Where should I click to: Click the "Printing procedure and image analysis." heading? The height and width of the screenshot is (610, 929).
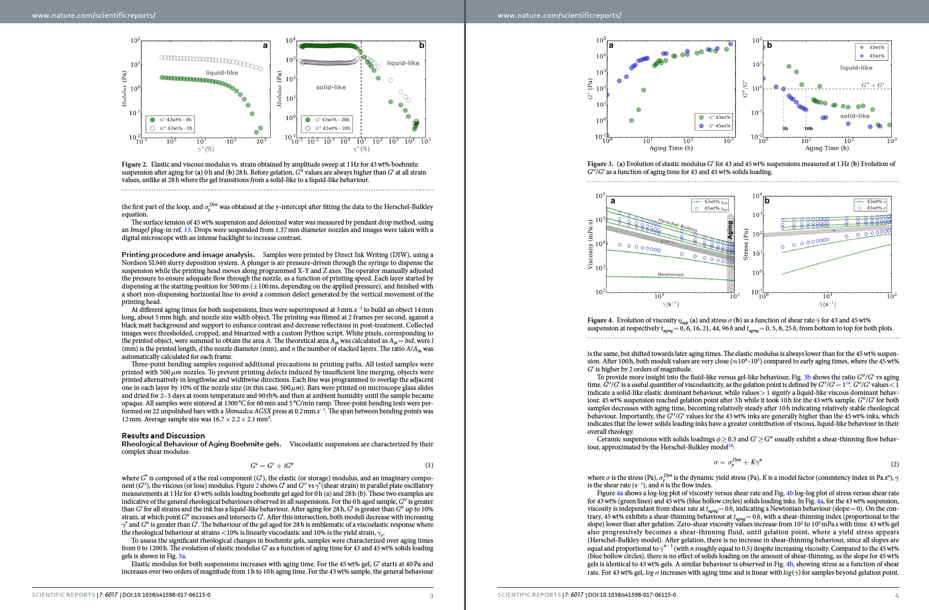188,255
